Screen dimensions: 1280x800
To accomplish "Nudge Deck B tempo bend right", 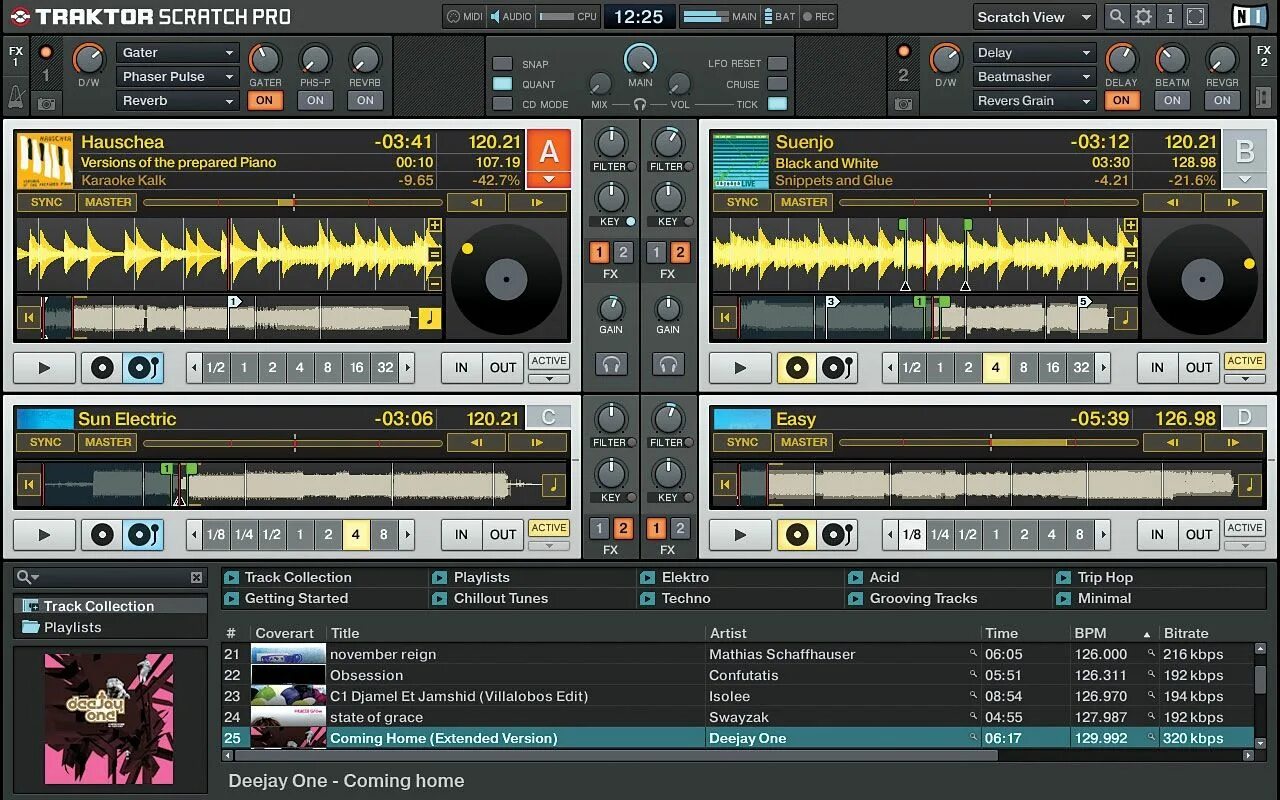I will click(x=1233, y=202).
